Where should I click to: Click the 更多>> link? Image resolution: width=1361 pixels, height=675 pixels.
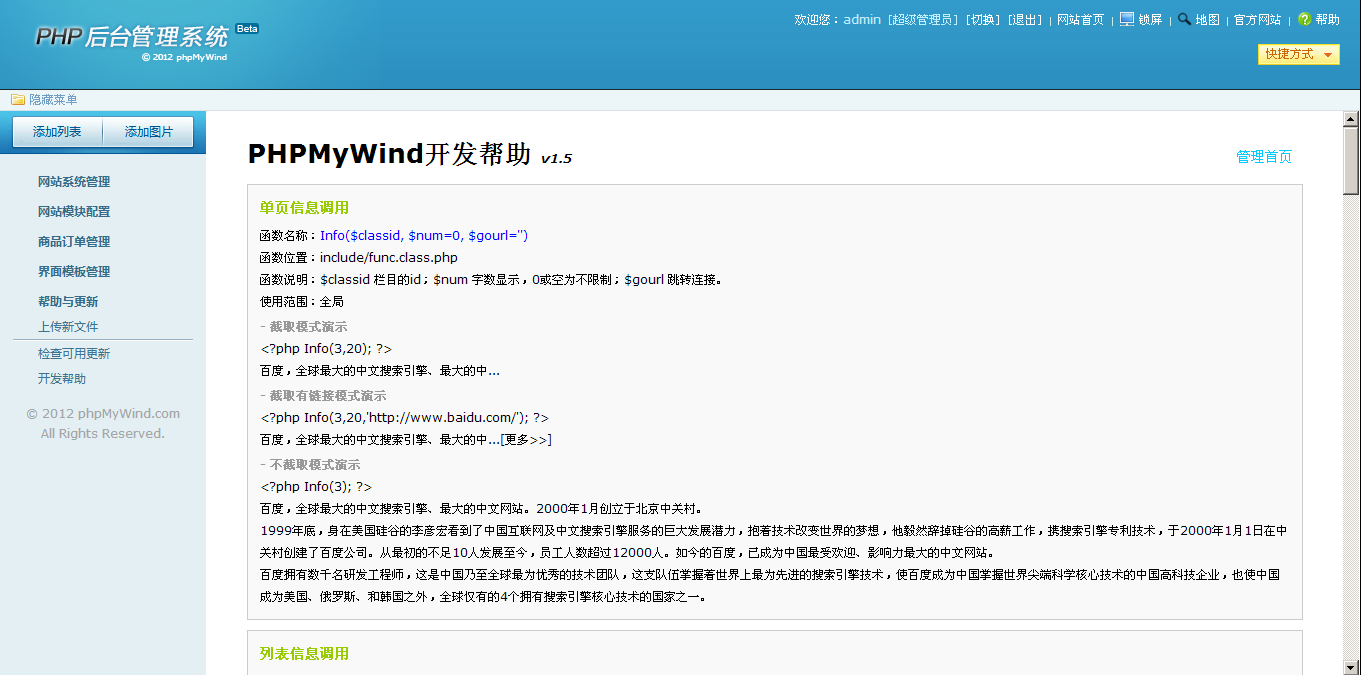[x=526, y=440]
